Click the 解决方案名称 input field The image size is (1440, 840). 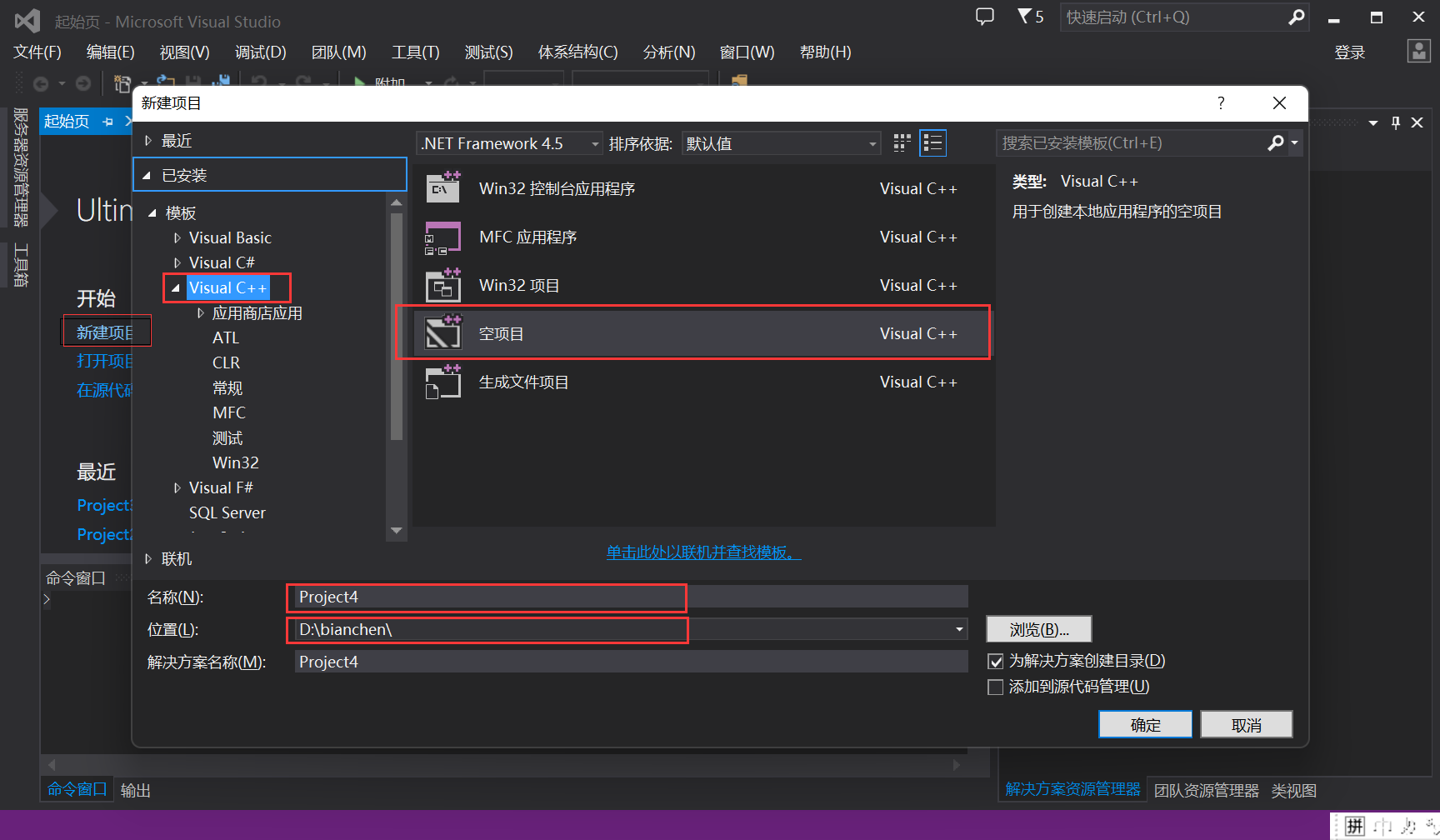(x=632, y=662)
